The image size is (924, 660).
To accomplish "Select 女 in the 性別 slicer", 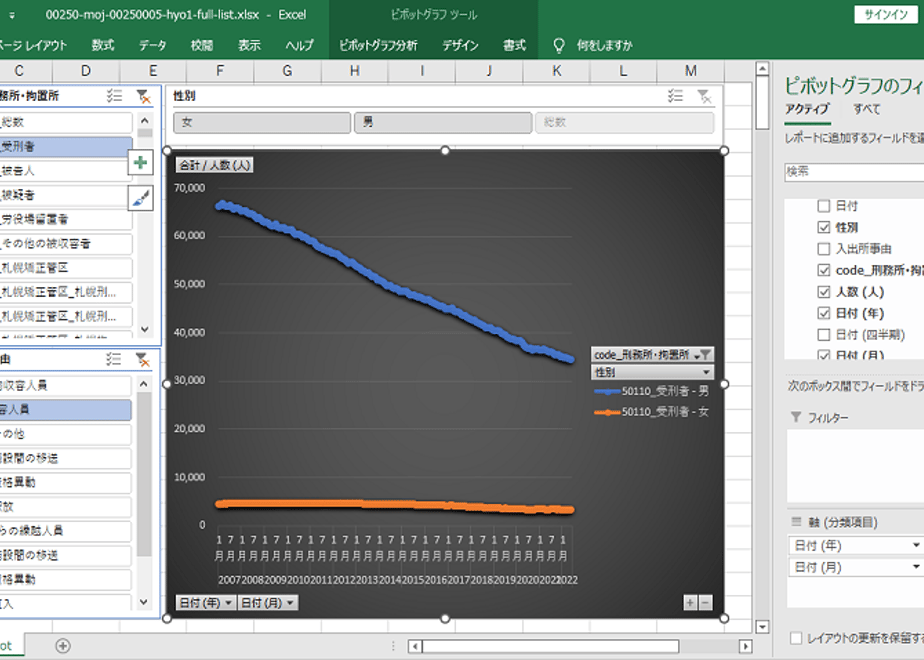I will [262, 123].
